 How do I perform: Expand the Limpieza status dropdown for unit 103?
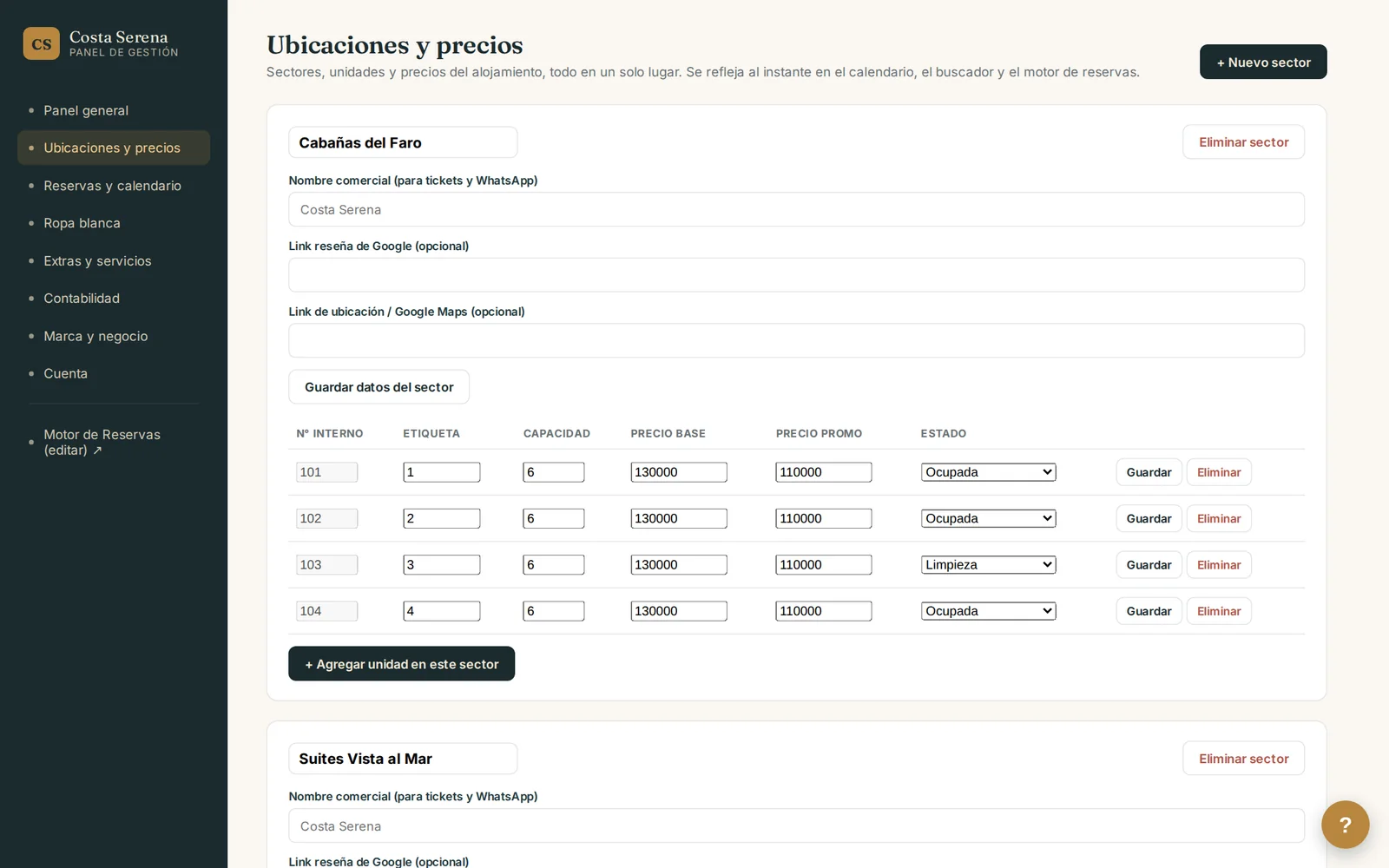point(988,565)
